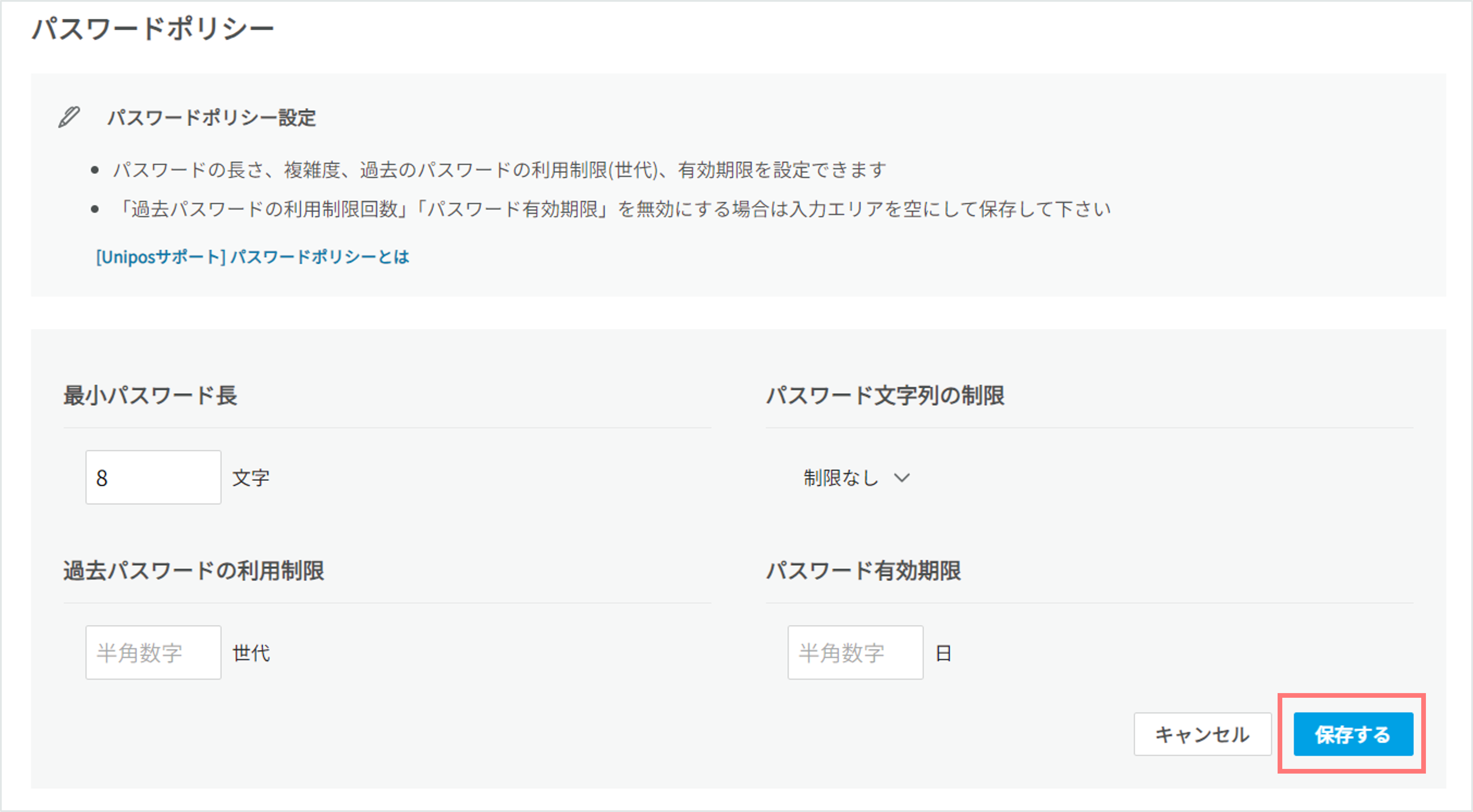Click the パスワードポリシー page title
The height and width of the screenshot is (812, 1473).
[x=153, y=29]
